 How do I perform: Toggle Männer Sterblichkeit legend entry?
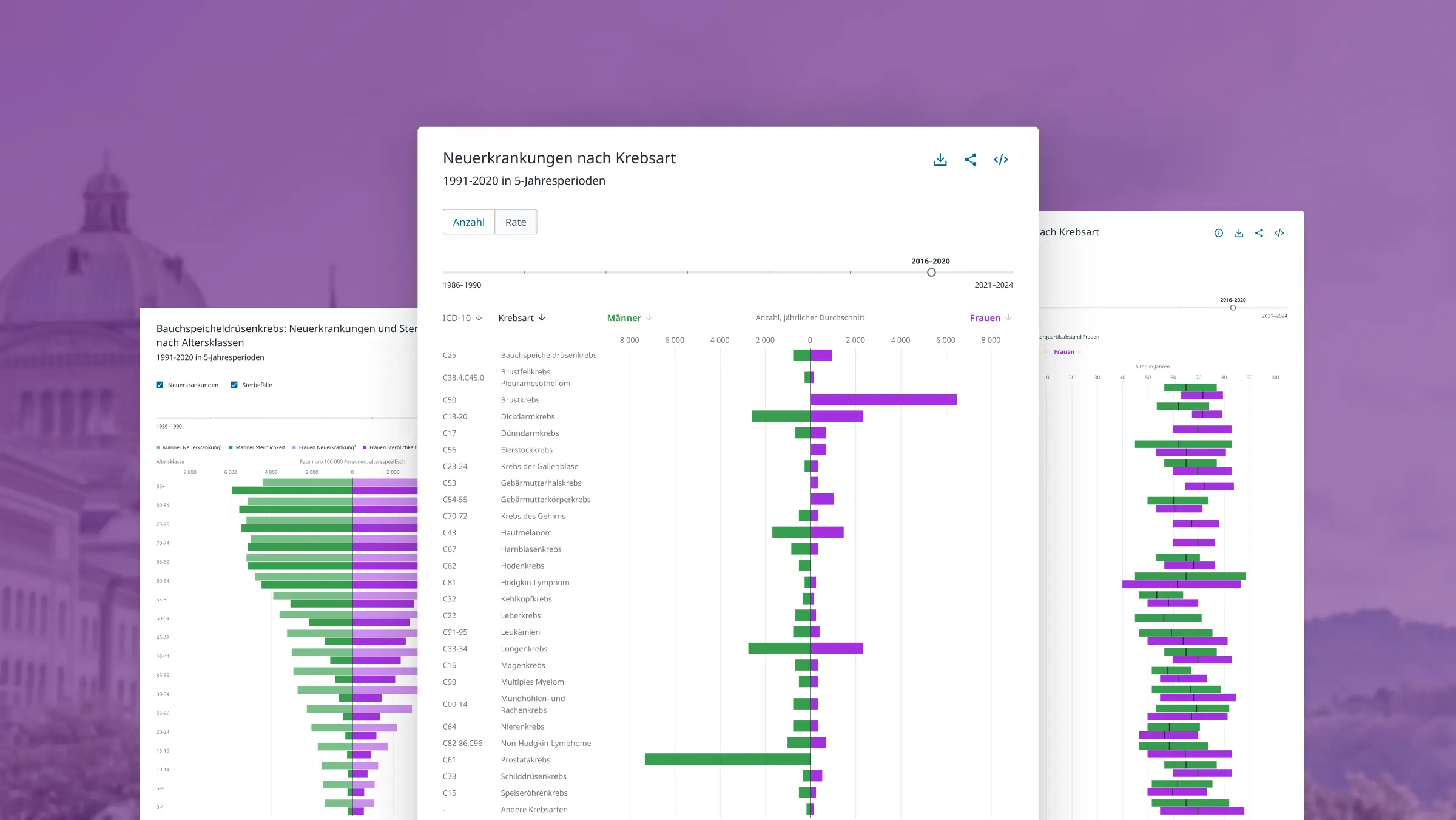click(x=257, y=447)
